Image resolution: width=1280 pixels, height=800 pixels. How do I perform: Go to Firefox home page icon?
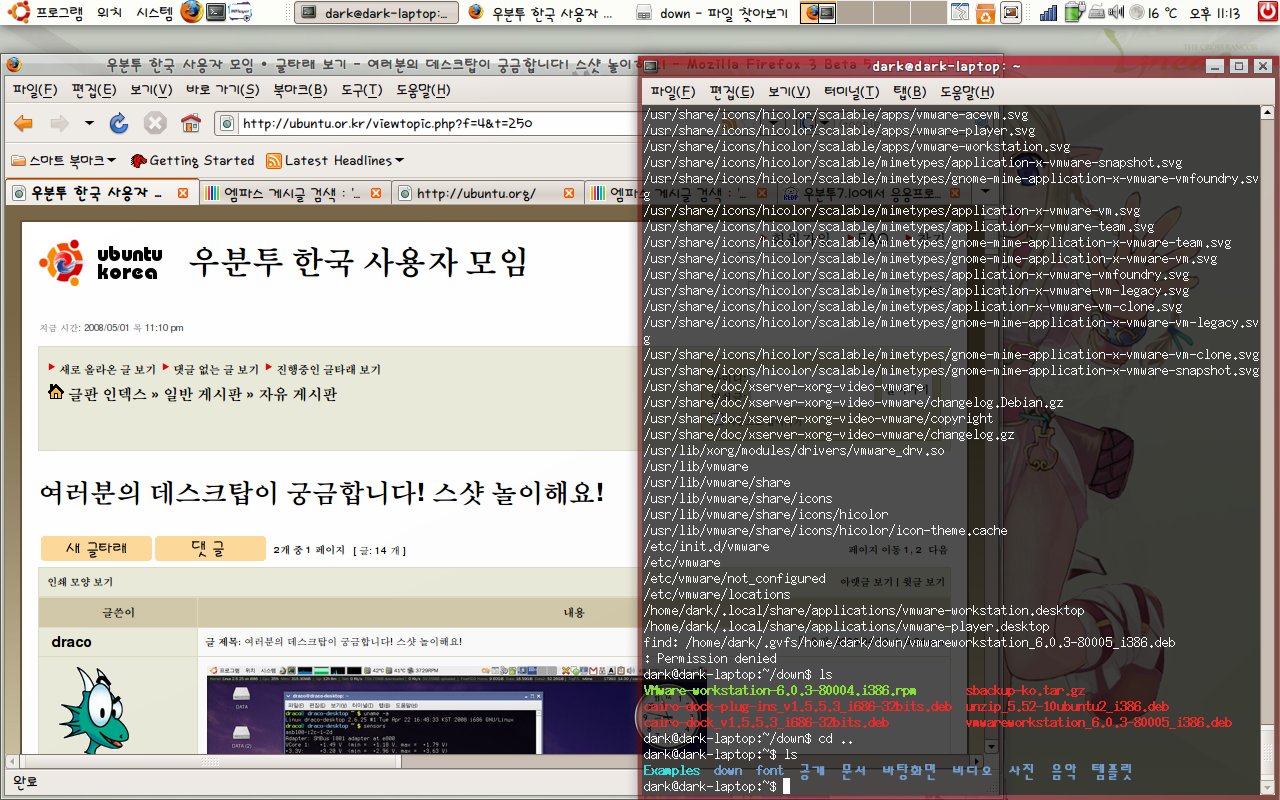(x=190, y=124)
